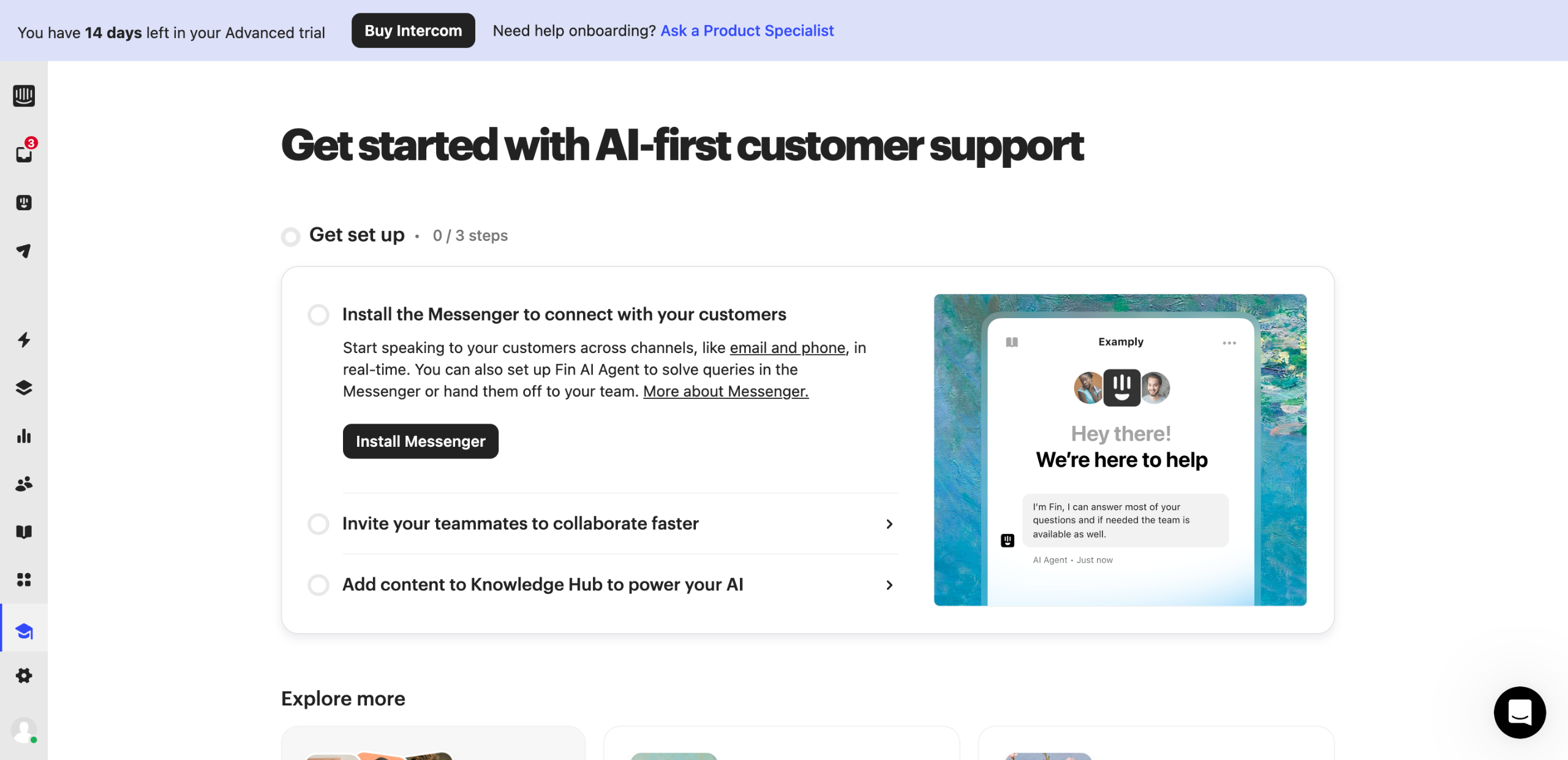Open the Inbox icon with notification badge
The height and width of the screenshot is (760, 1568).
click(x=24, y=153)
